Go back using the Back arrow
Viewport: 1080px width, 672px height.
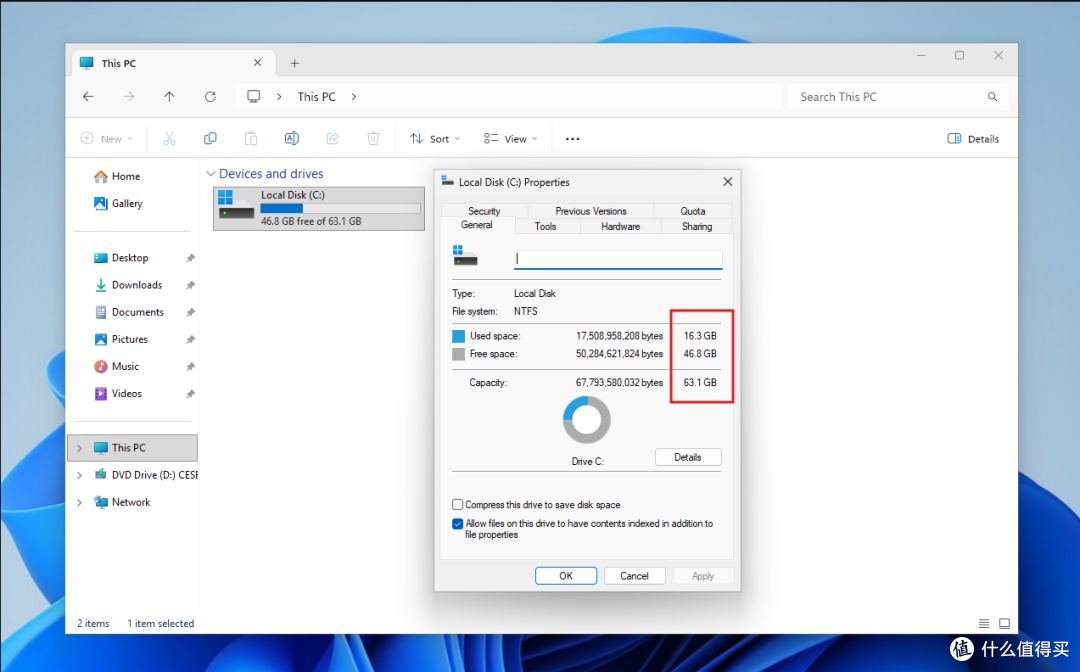click(x=88, y=96)
